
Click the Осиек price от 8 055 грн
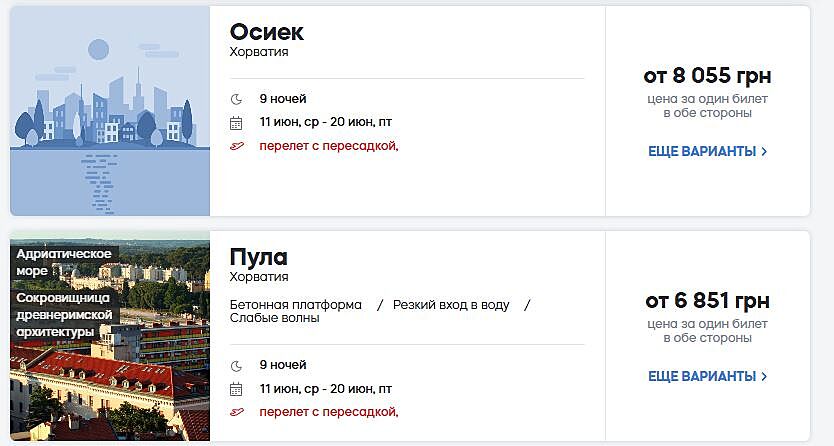[707, 76]
